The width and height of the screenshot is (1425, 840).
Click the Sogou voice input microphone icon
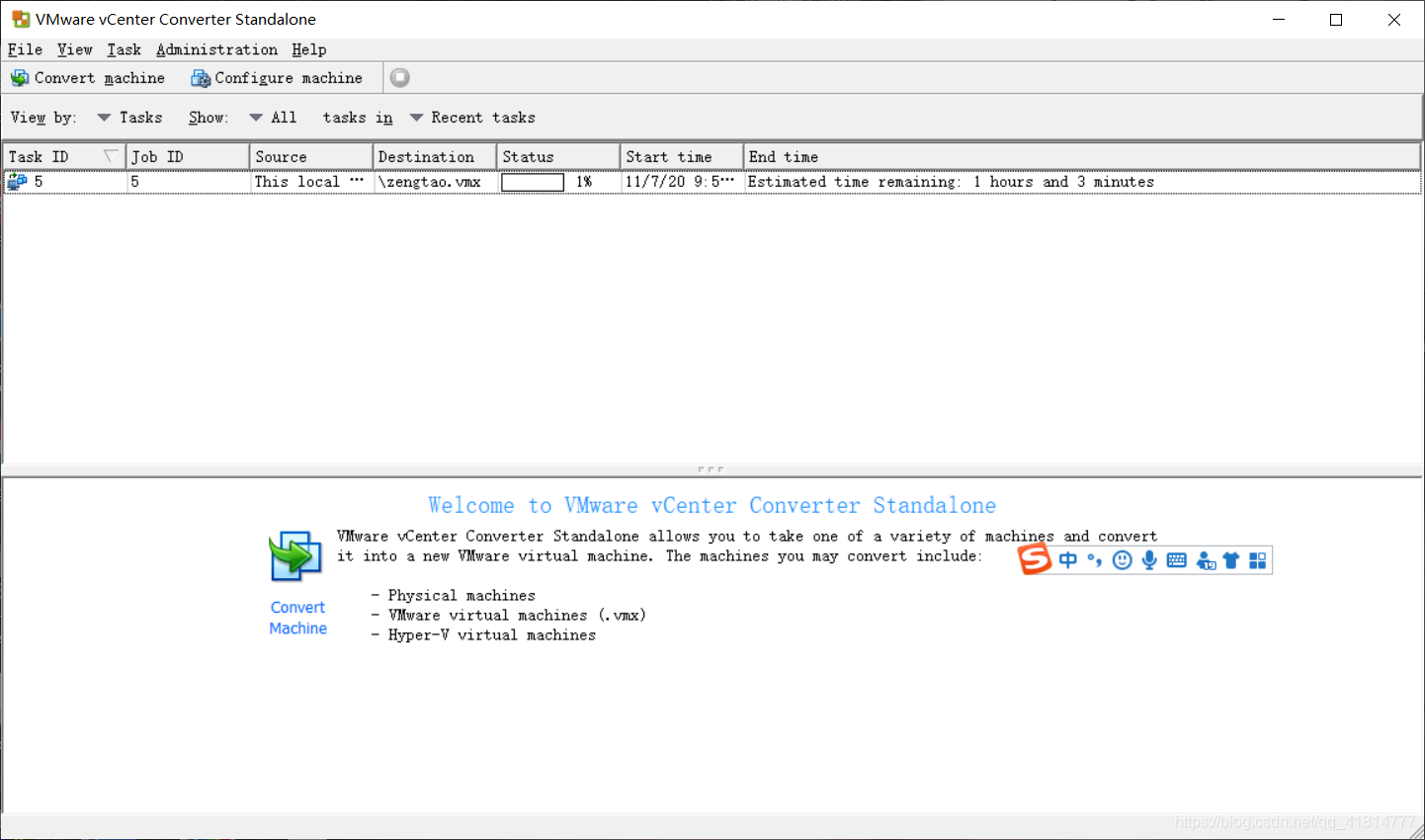click(x=1149, y=560)
